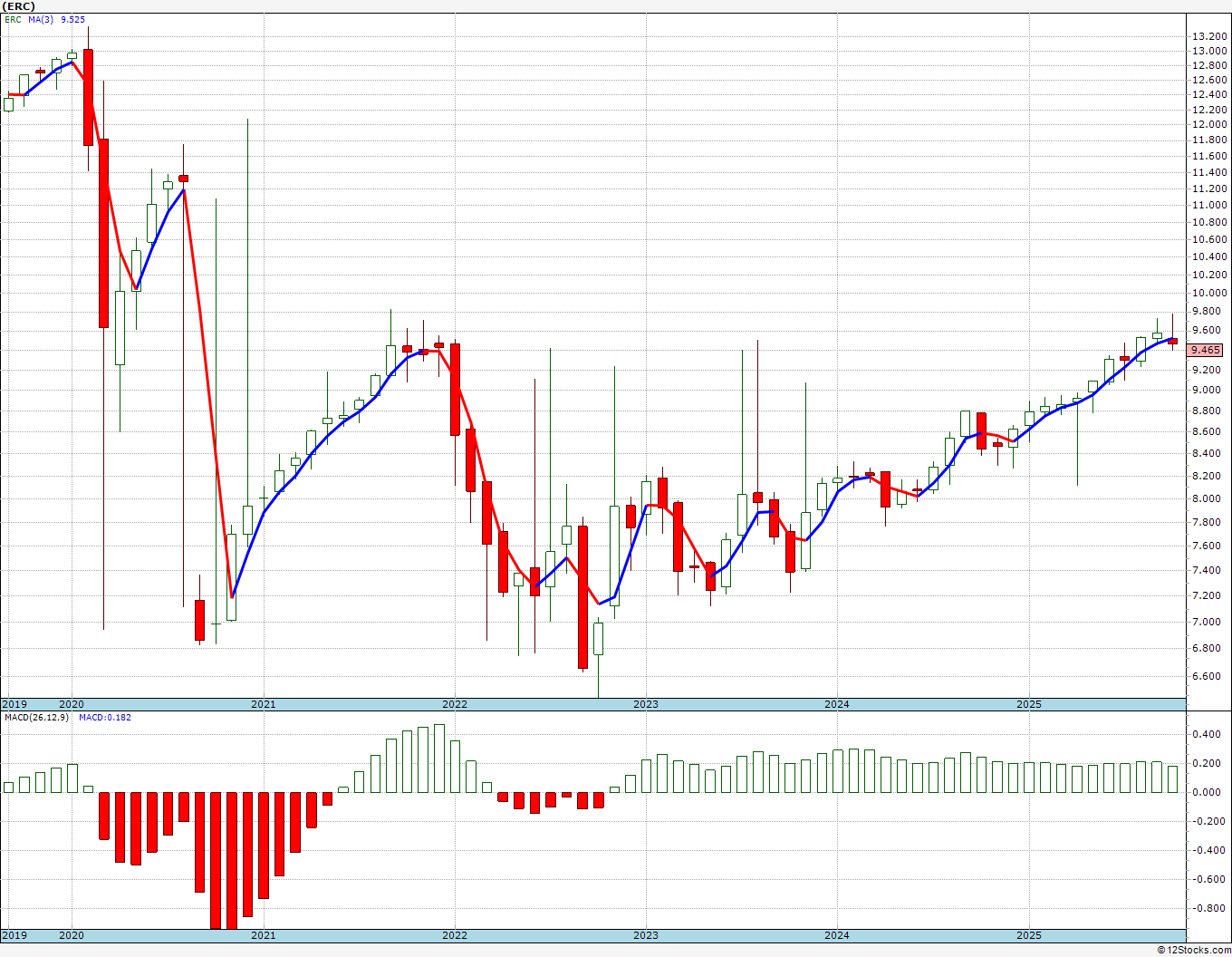Click the 10.600 price axis label
The width and height of the screenshot is (1232, 957).
[1210, 239]
